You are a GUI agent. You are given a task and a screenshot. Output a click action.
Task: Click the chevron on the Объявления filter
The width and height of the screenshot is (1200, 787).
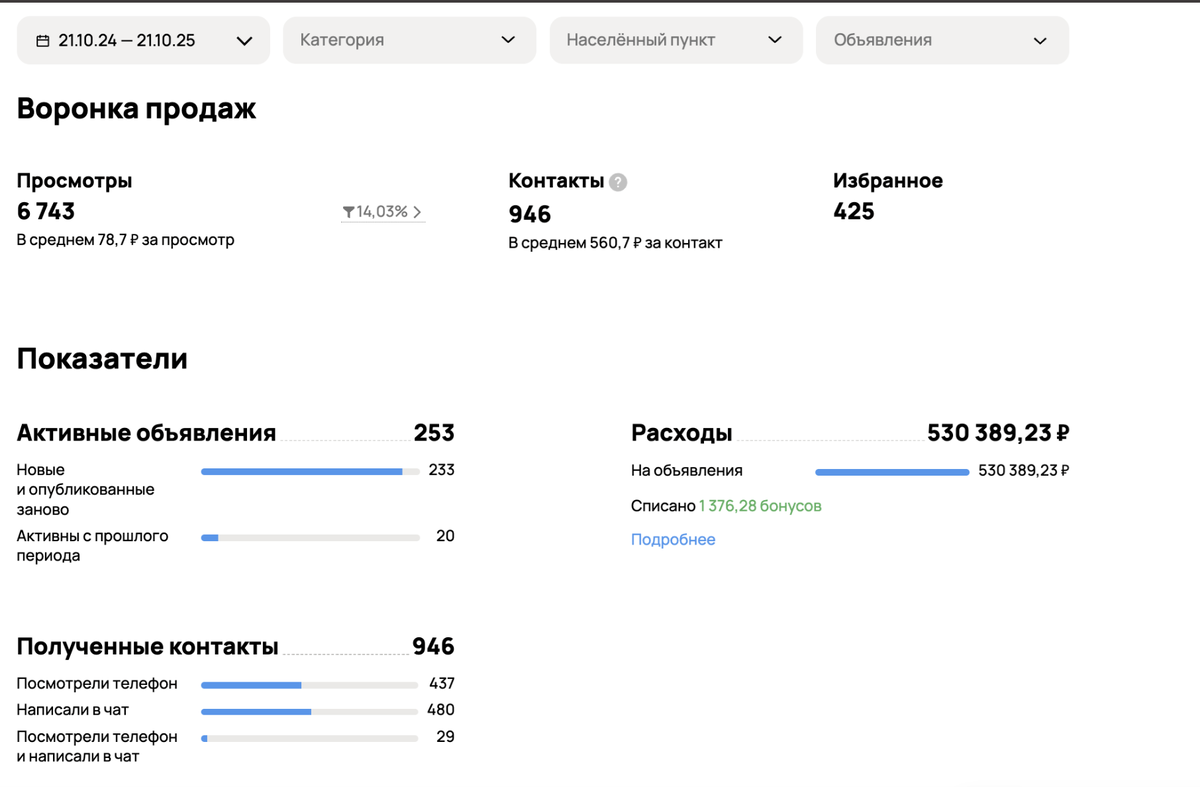pos(1039,40)
